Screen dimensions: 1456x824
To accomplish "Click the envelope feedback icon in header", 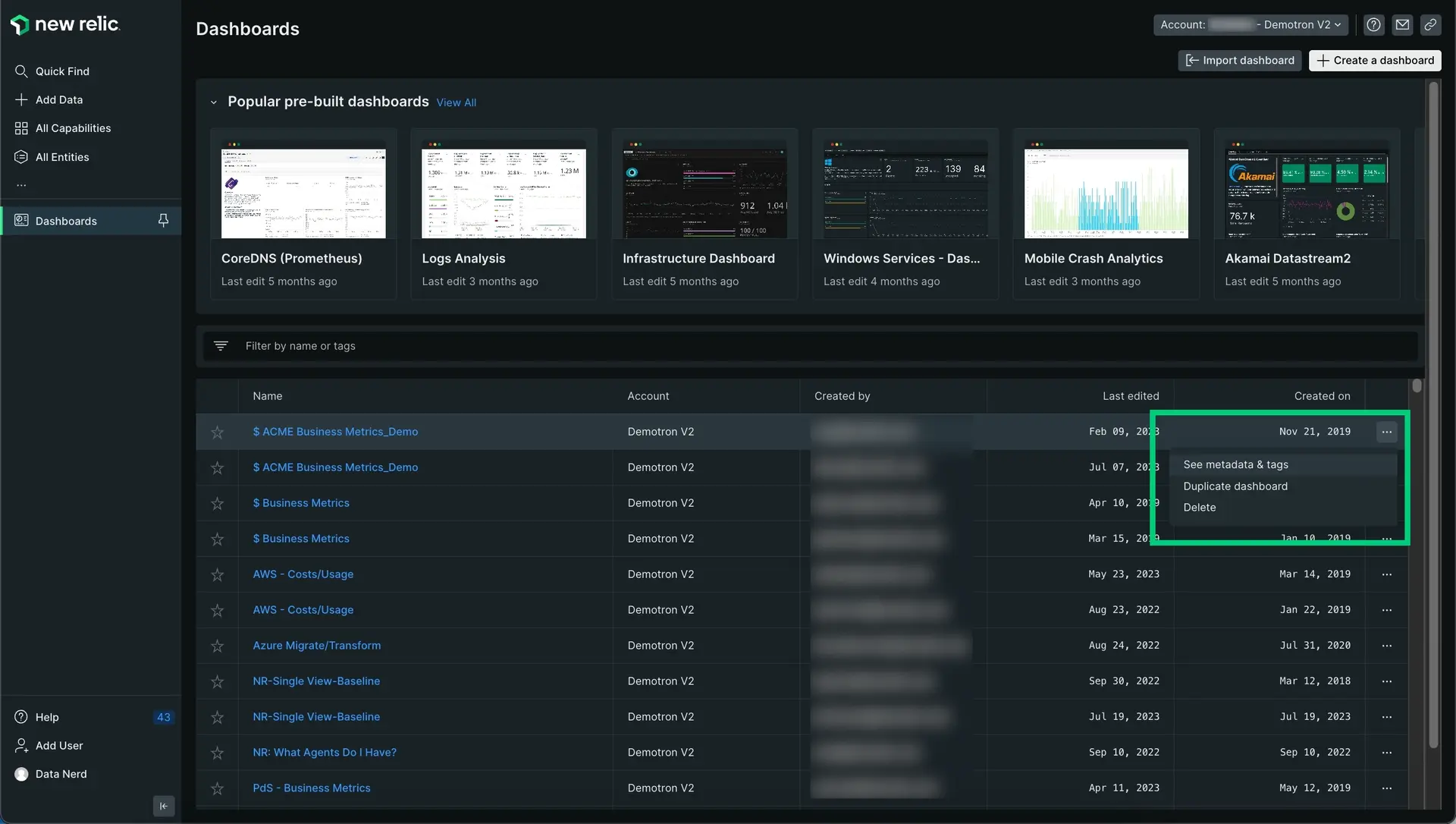I will (1402, 25).
